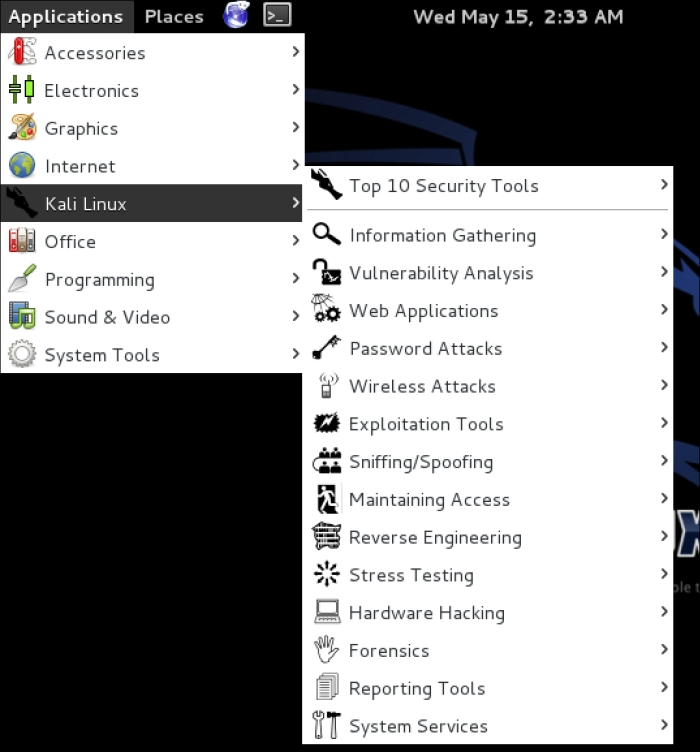This screenshot has height=752, width=700.
Task: Click the Information Gathering magnifier icon
Action: click(327, 235)
